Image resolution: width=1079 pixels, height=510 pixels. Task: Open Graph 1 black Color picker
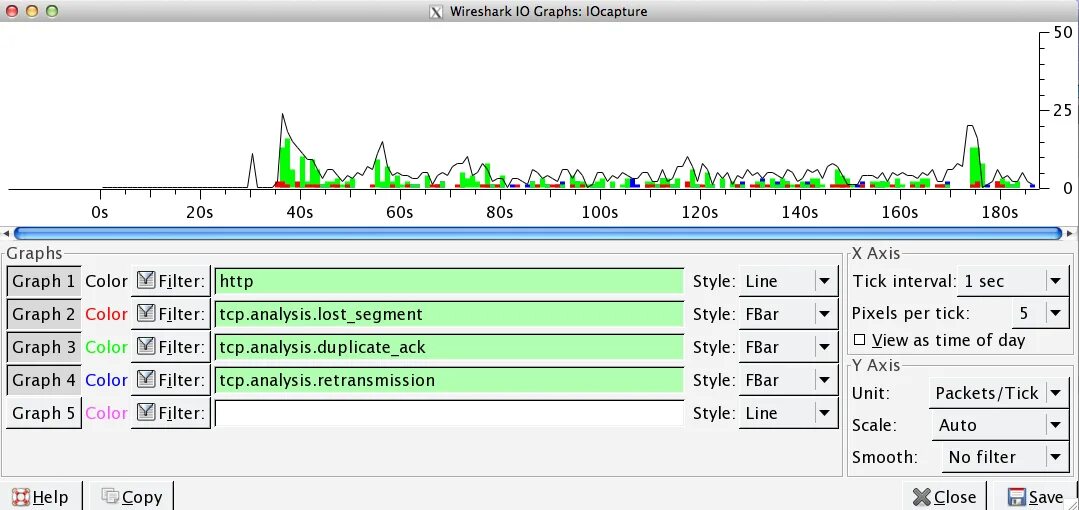point(106,281)
